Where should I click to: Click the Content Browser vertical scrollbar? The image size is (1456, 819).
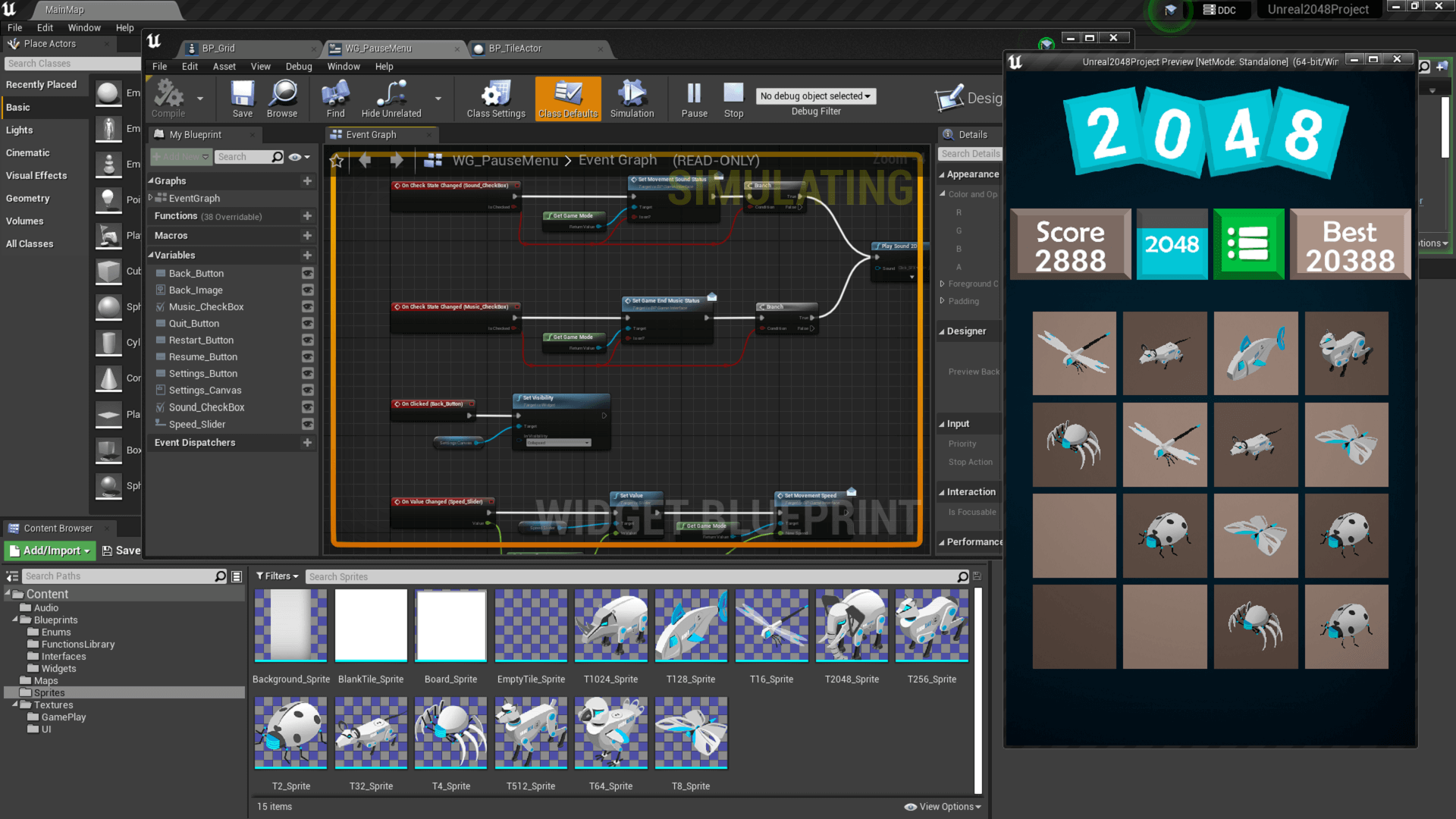978,690
